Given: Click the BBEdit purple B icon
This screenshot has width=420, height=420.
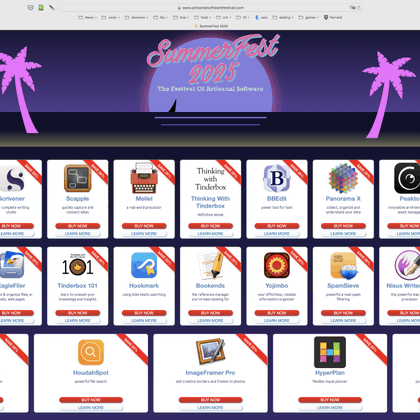Looking at the screenshot, I should [x=277, y=178].
